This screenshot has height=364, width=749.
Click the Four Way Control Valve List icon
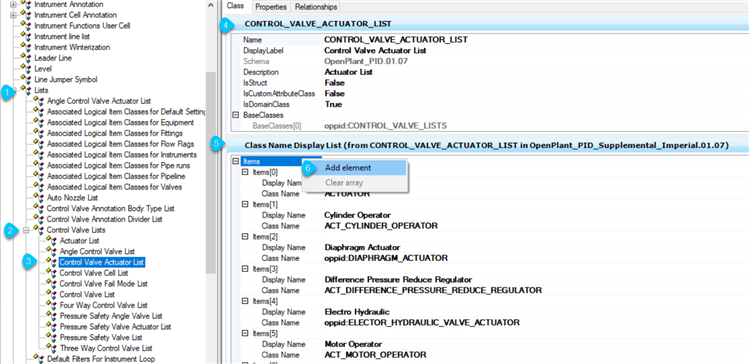coord(52,305)
